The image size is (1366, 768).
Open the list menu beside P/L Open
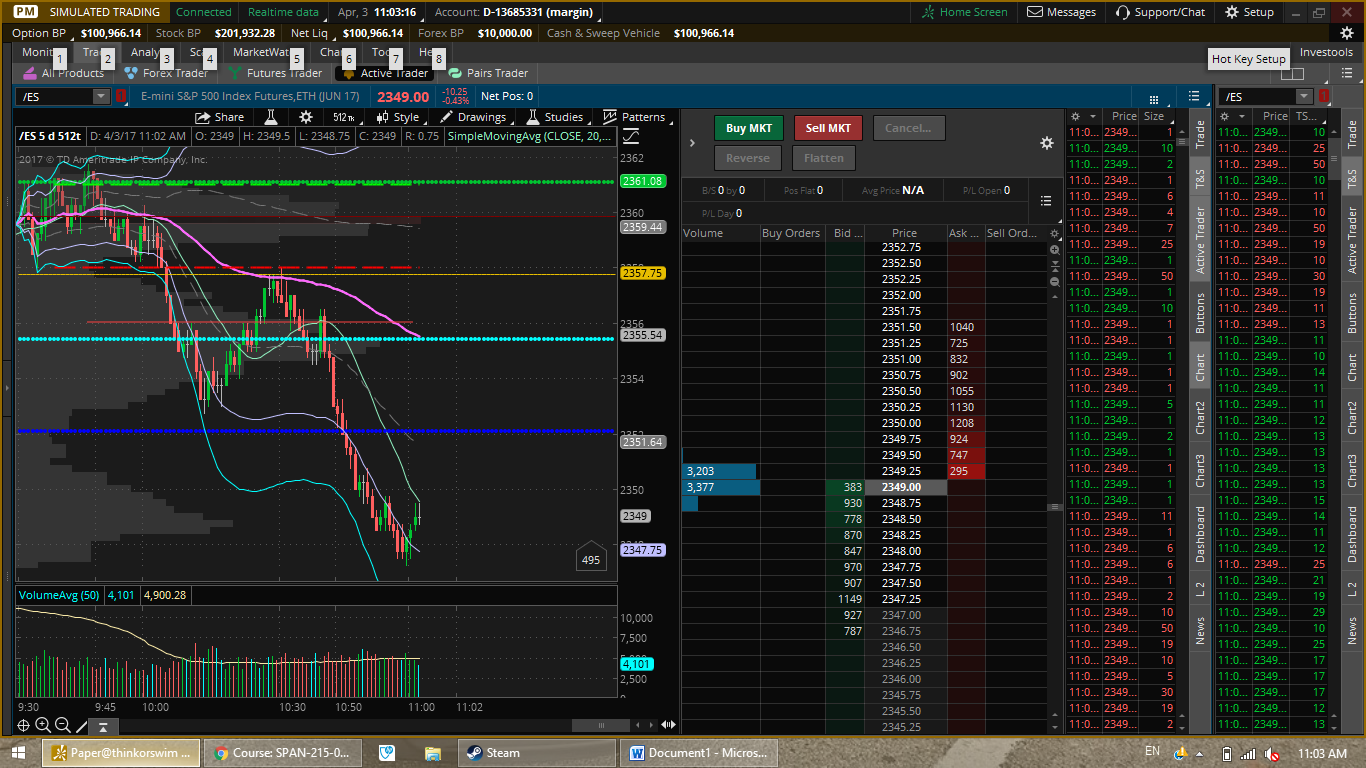pos(1046,201)
